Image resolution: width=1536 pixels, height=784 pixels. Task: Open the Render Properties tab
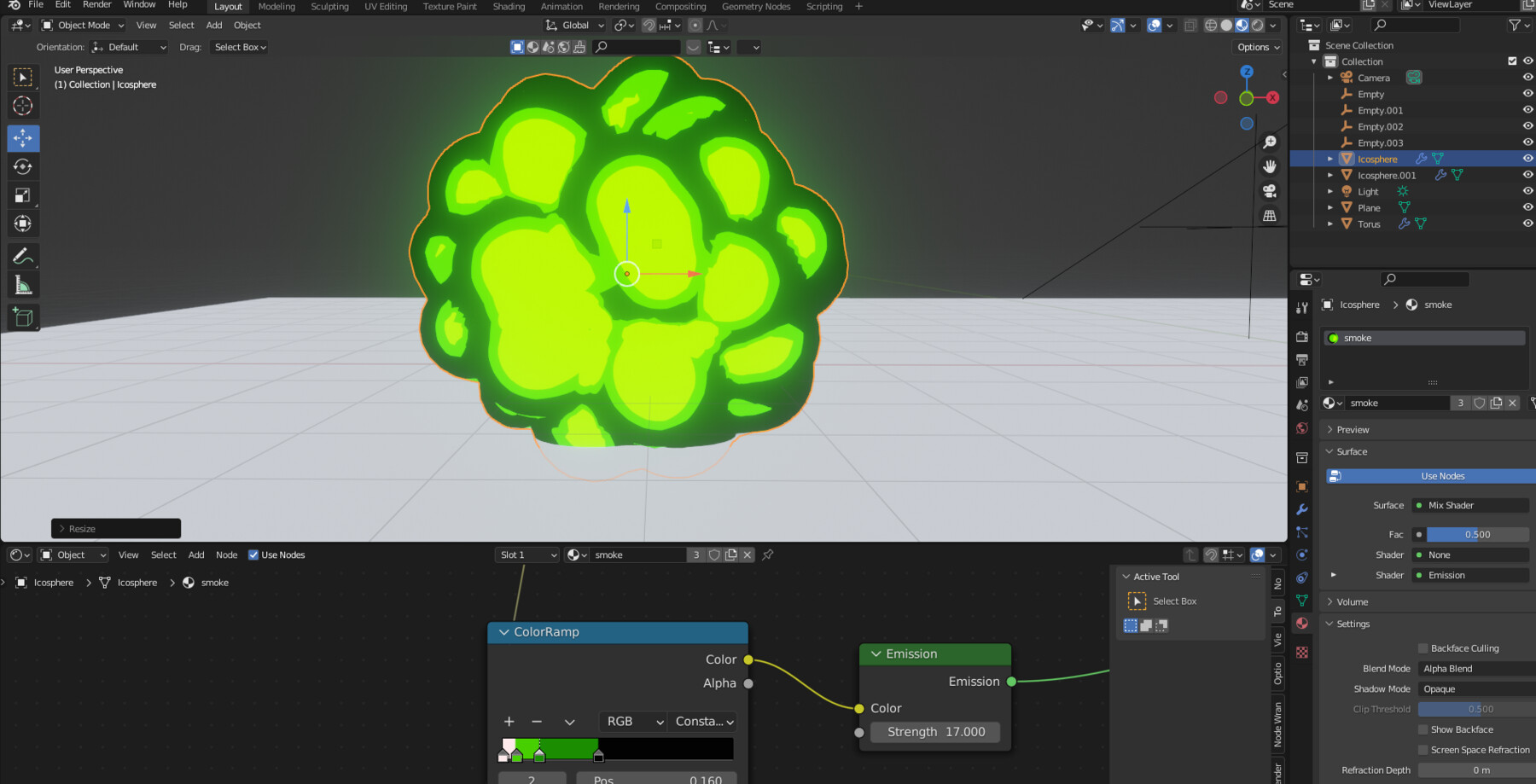pyautogui.click(x=1301, y=334)
